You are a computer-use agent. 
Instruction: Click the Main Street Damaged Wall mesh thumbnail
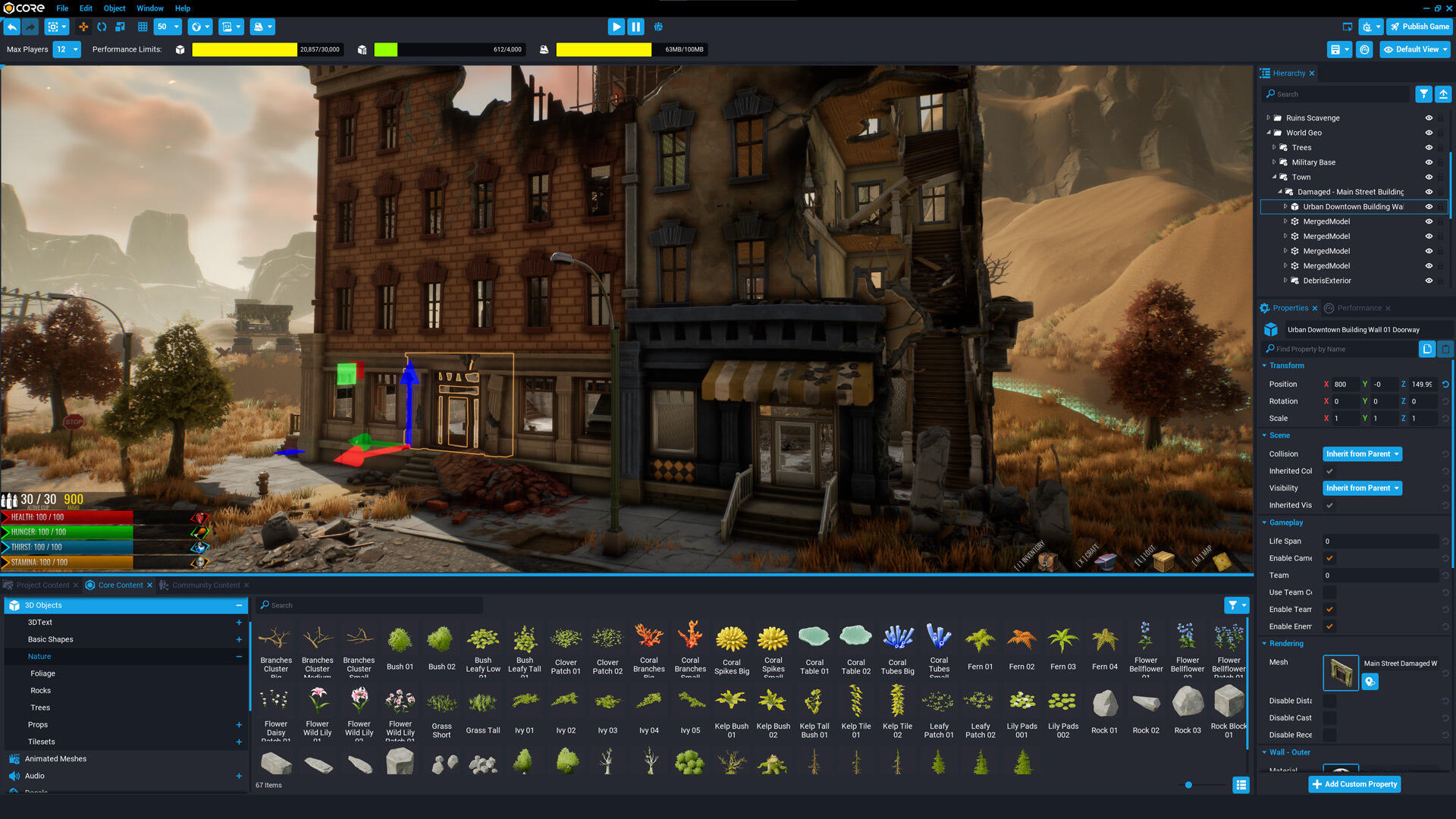pos(1341,672)
